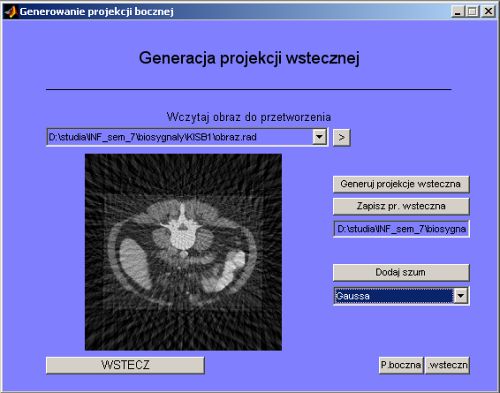Maximize the Generowanie projekcji bocznej window
The height and width of the screenshot is (393, 500).
(x=472, y=12)
